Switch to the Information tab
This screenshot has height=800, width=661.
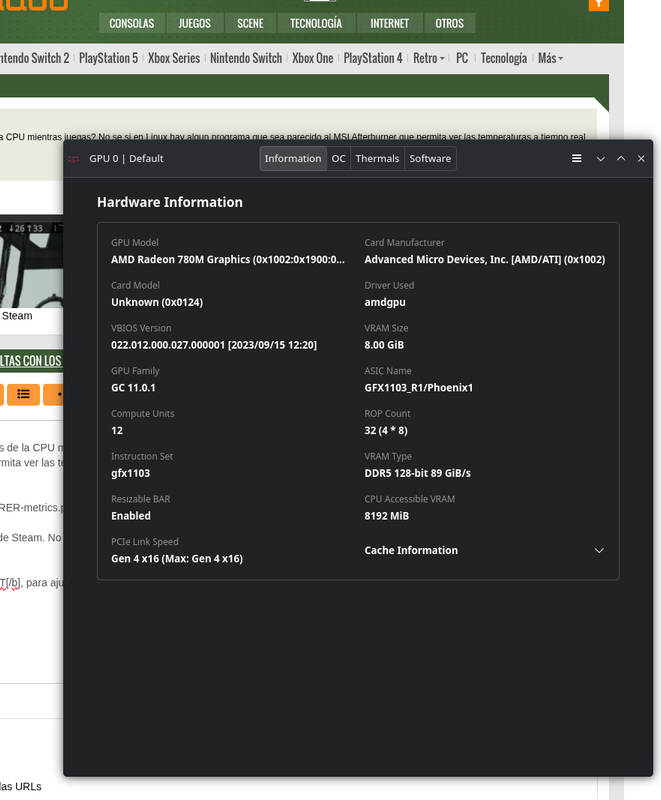pos(293,159)
